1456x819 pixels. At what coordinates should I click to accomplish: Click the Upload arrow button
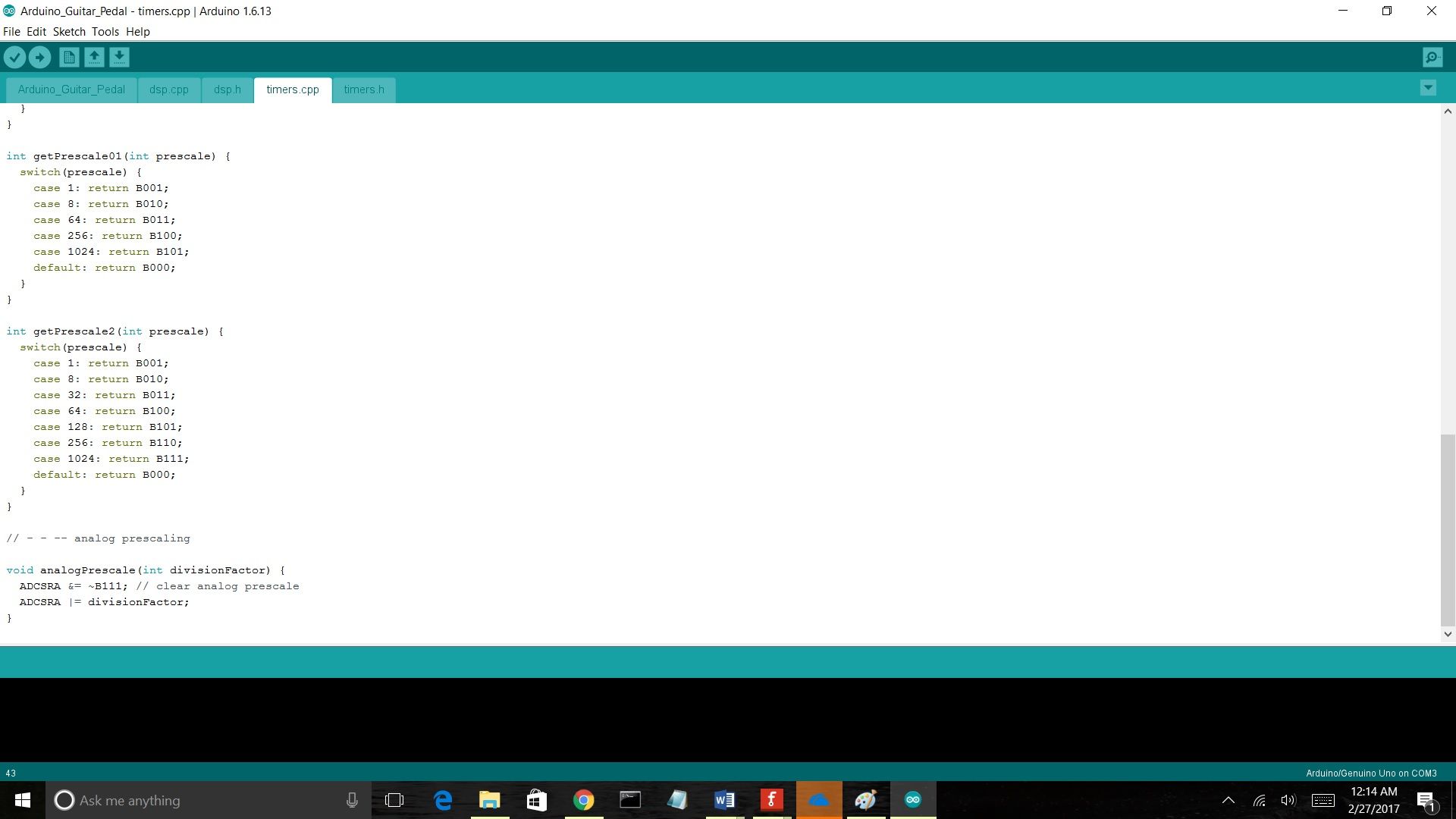click(39, 57)
